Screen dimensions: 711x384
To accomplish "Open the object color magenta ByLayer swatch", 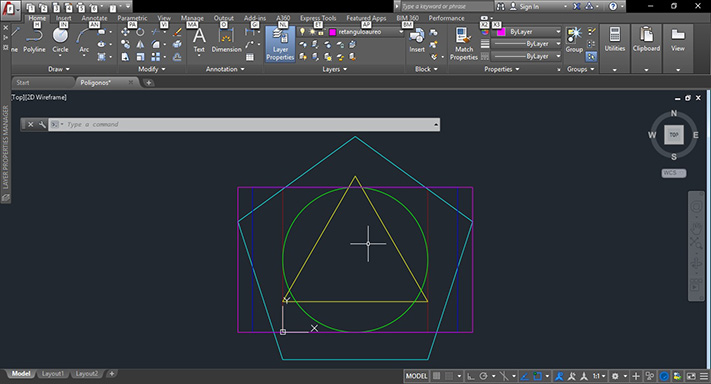I will tap(501, 32).
